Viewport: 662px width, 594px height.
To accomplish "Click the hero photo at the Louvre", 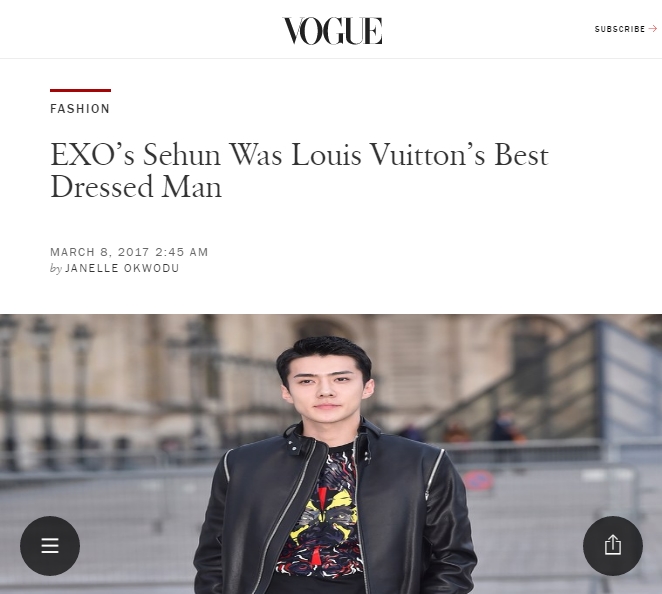I will point(331,454).
